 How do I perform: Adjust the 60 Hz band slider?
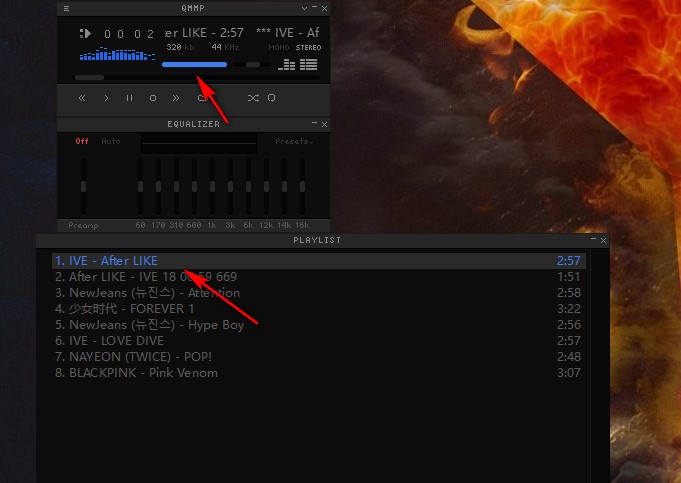coord(140,186)
